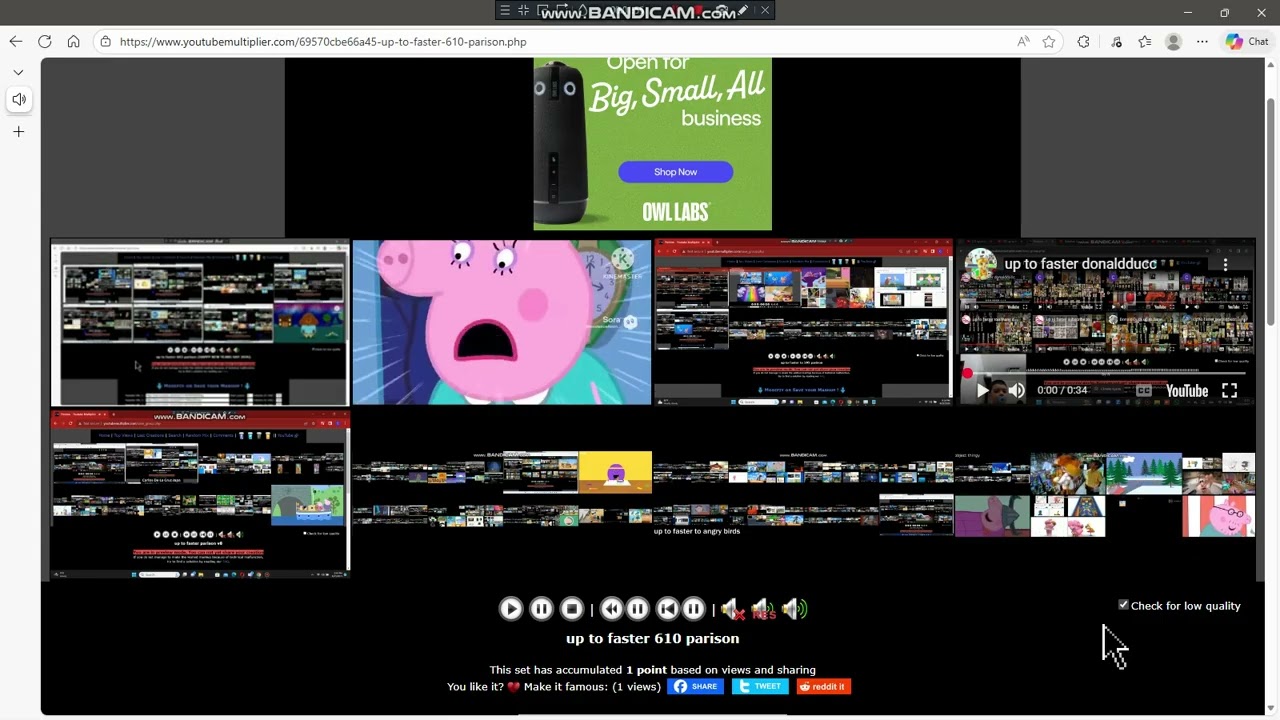Pause all videos using the first pause button
Viewport: 1280px width, 720px height.
[x=541, y=609]
